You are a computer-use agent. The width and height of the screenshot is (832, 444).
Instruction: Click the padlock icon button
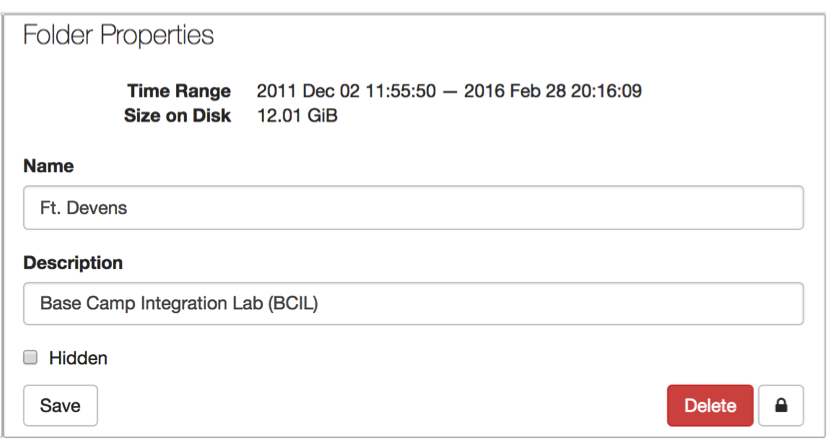[x=781, y=405]
